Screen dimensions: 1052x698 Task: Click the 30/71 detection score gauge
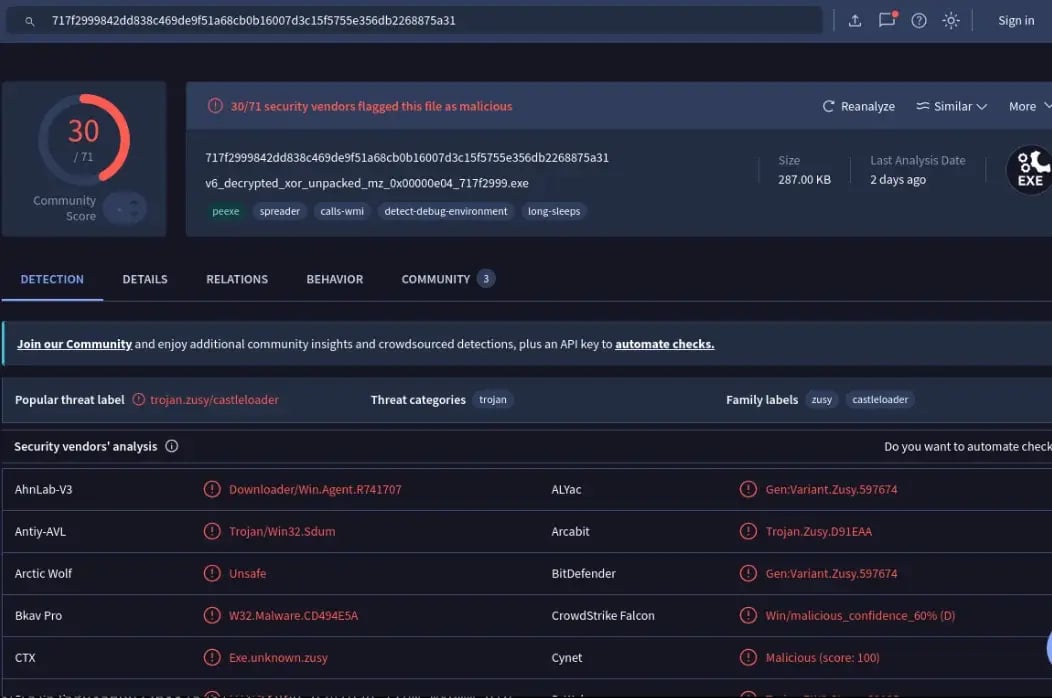click(84, 138)
